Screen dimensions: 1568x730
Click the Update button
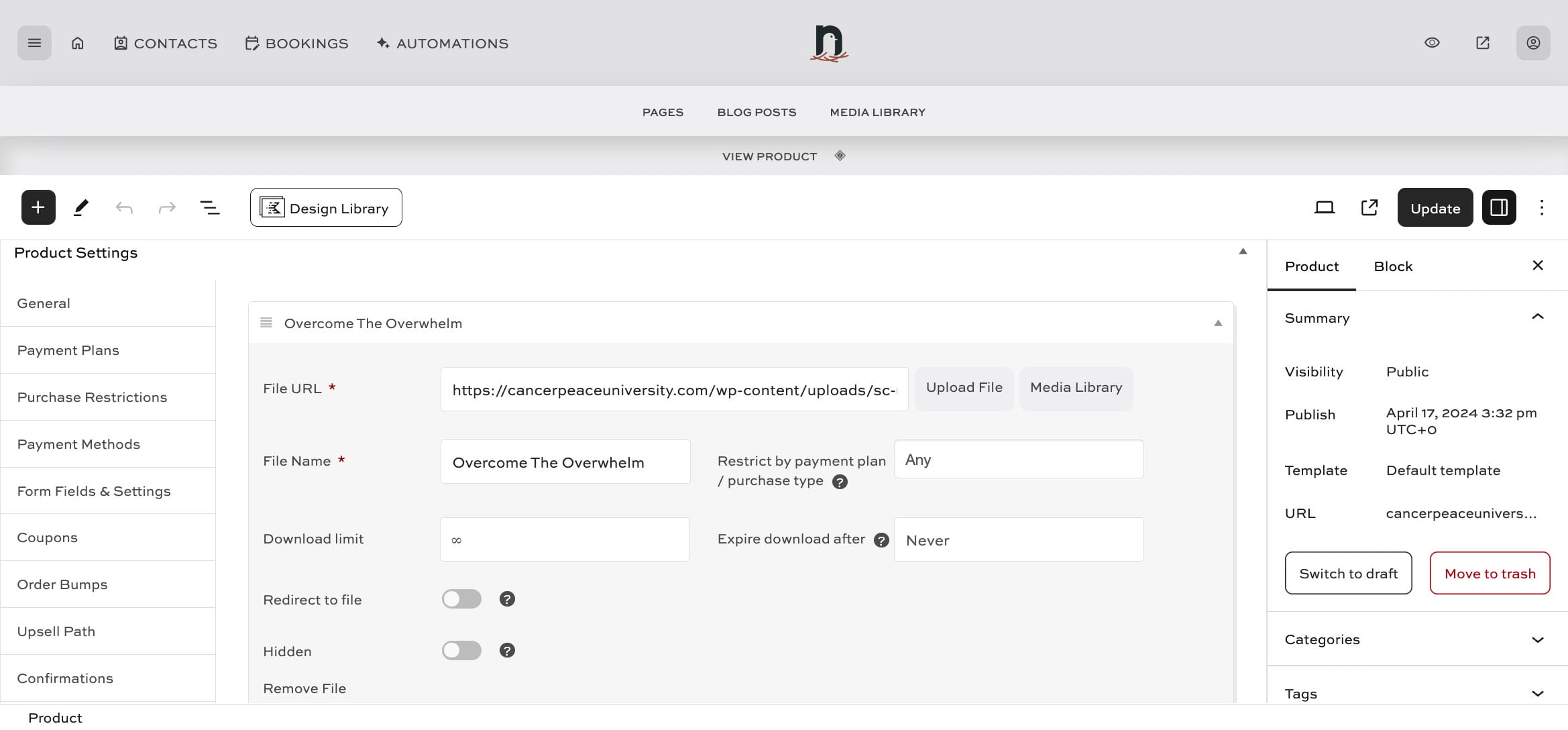click(1435, 208)
